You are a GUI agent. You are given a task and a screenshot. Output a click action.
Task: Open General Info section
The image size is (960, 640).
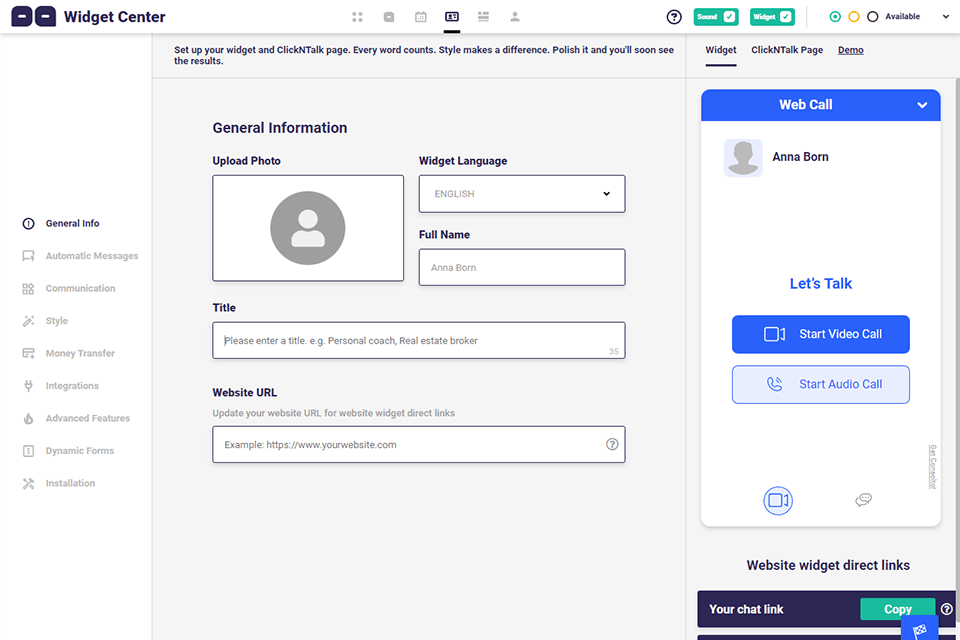[61, 224]
